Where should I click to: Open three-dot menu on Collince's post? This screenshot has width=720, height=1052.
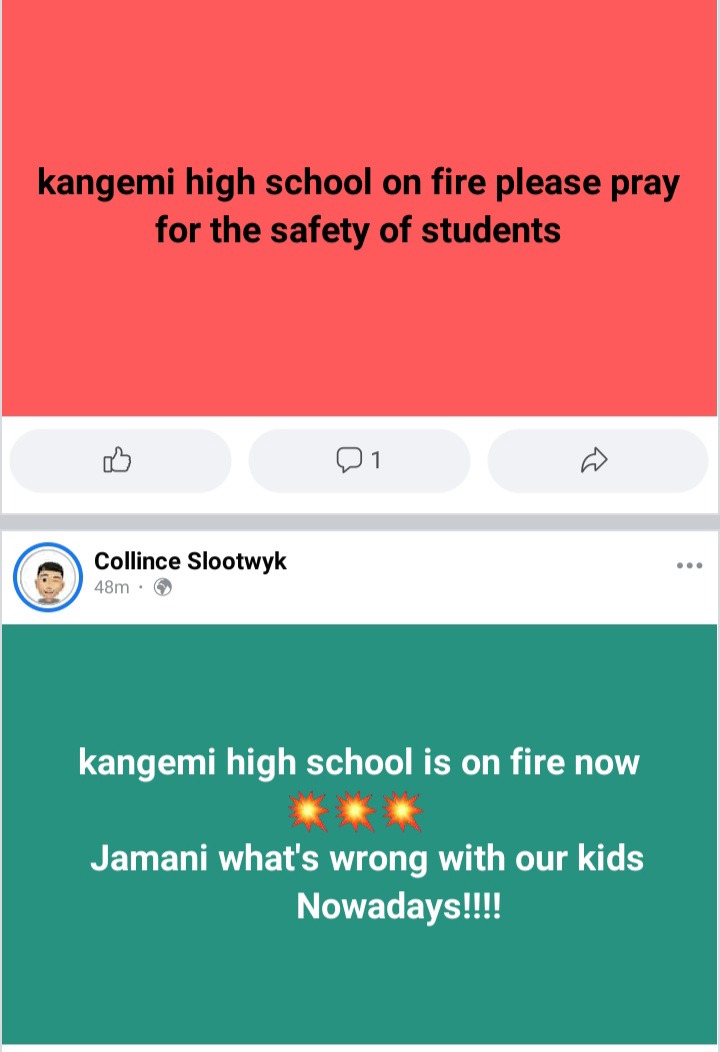pyautogui.click(x=689, y=566)
